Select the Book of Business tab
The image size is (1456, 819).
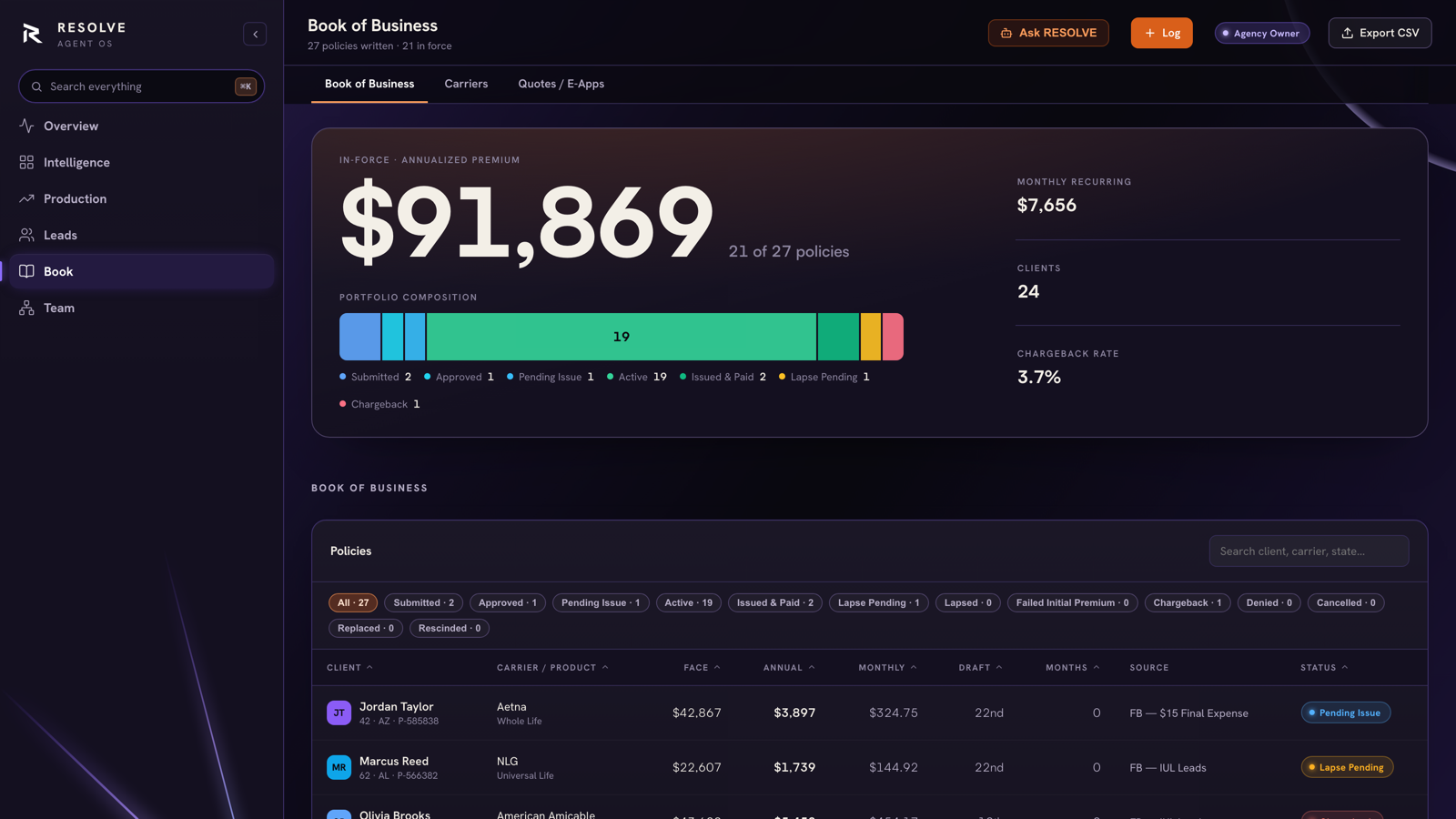369,84
